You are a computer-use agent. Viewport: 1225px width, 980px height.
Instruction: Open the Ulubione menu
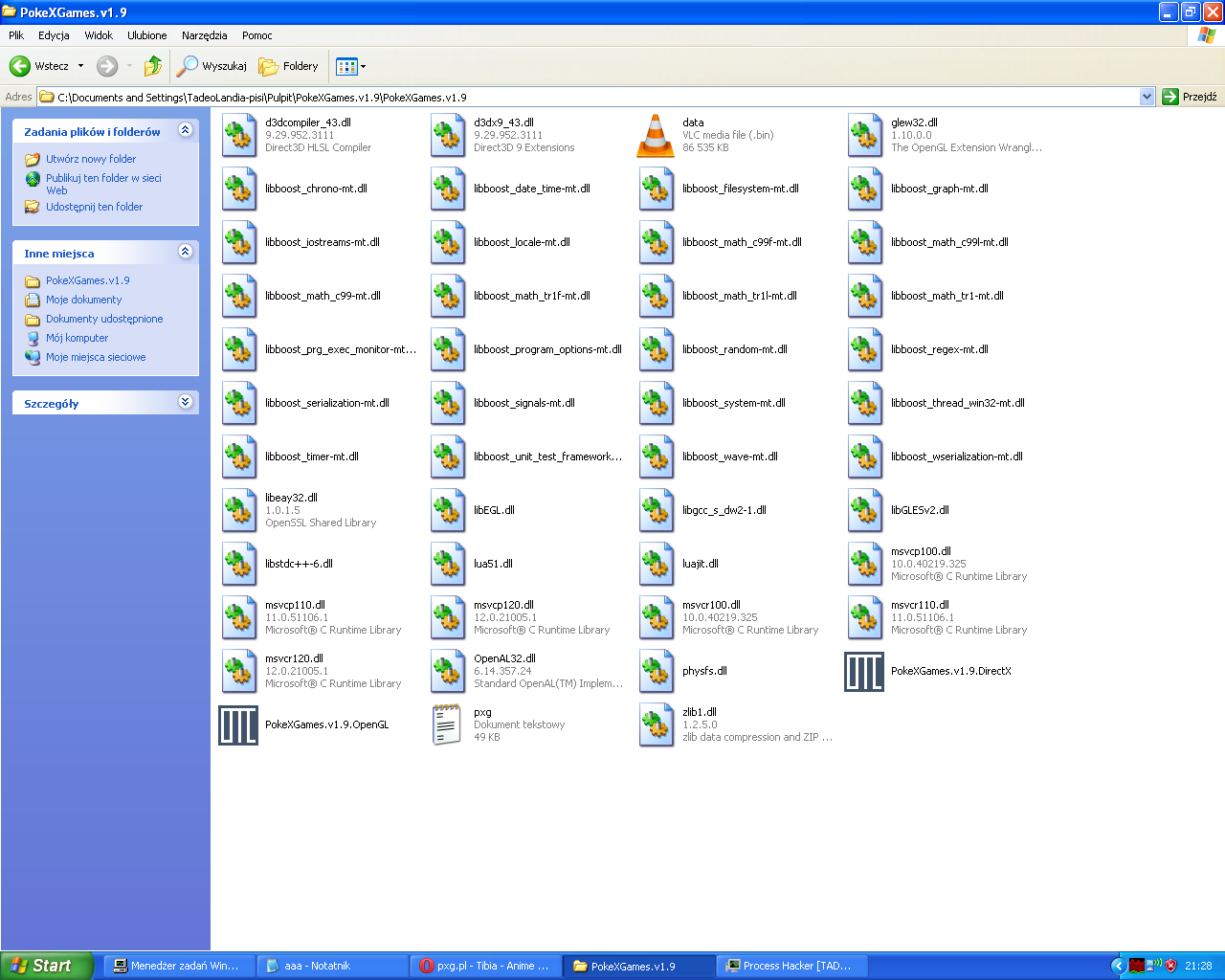pos(147,35)
